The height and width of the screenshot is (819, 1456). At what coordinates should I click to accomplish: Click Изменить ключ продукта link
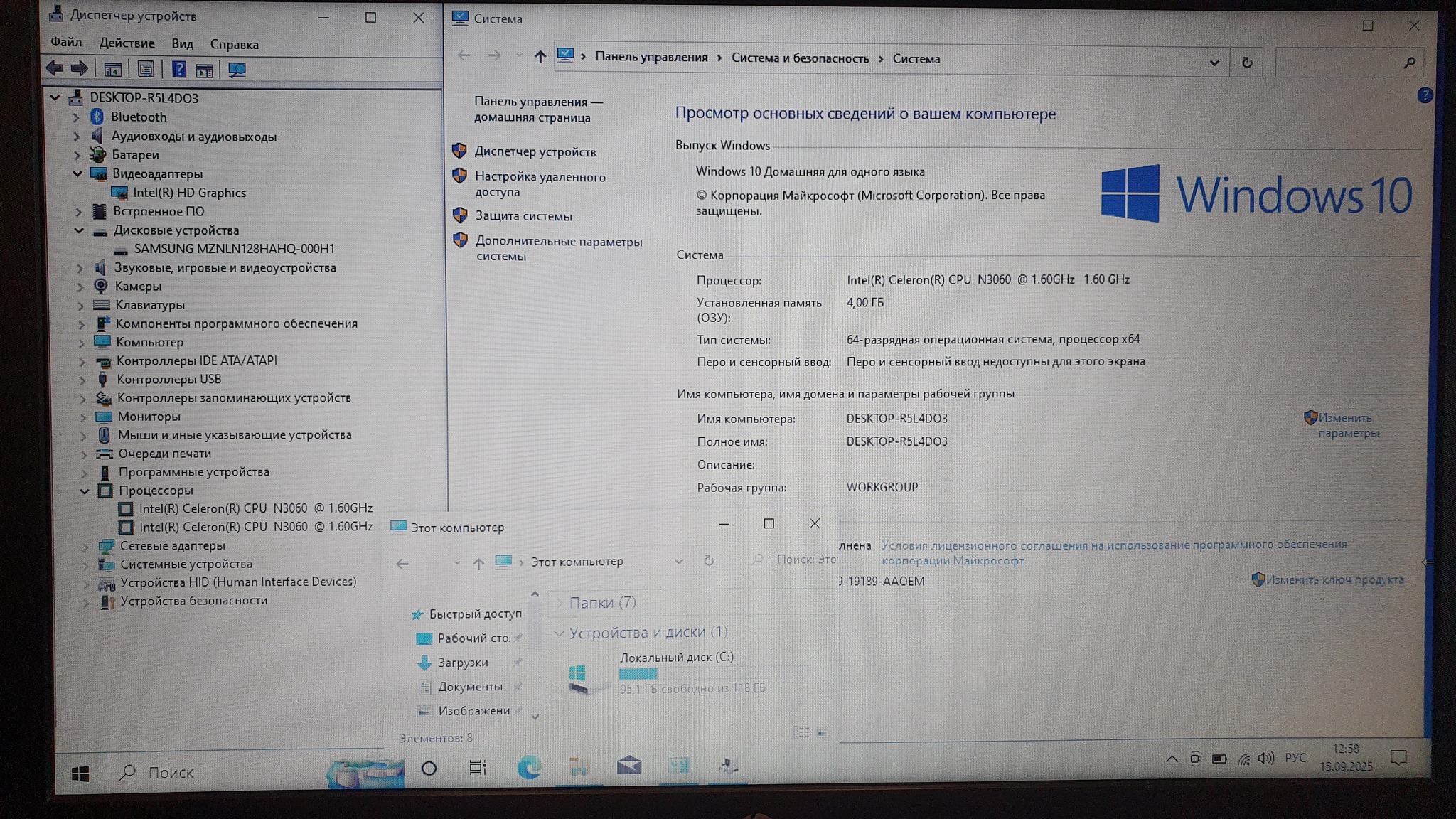[1334, 579]
